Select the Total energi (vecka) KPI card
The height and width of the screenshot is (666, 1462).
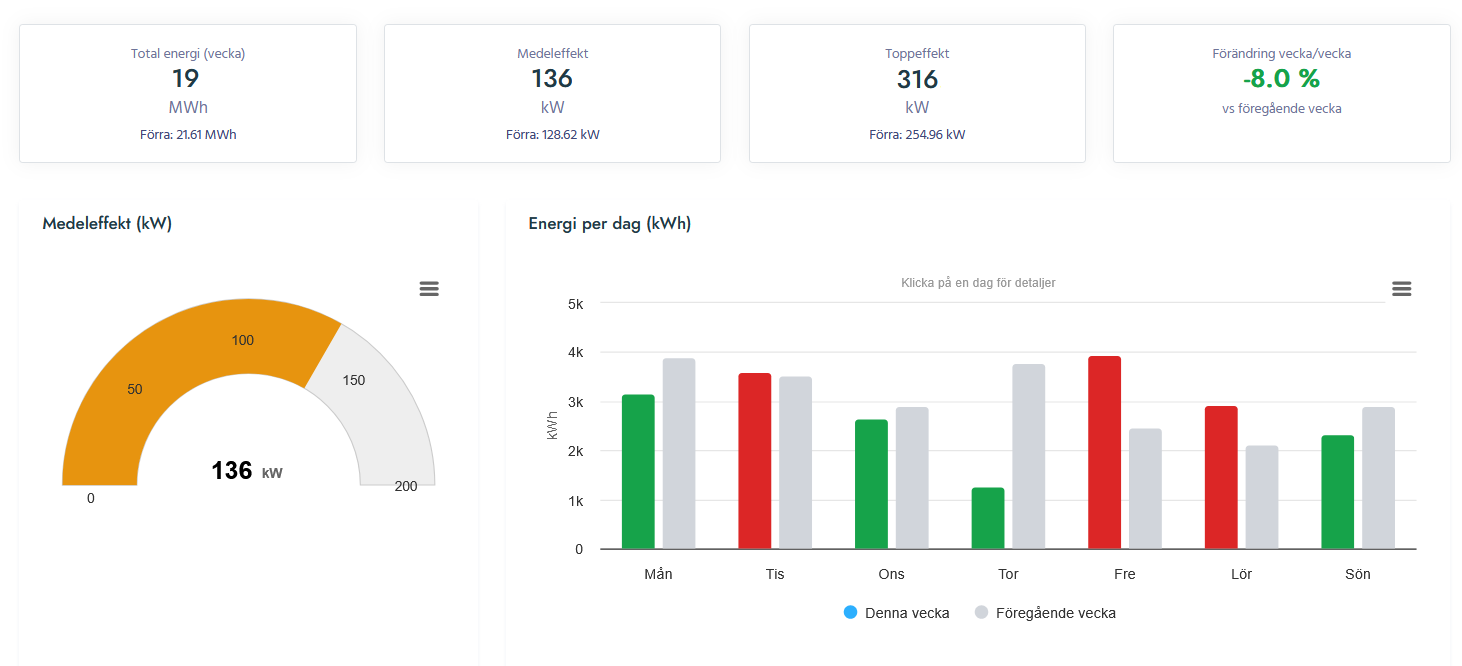coord(188,93)
